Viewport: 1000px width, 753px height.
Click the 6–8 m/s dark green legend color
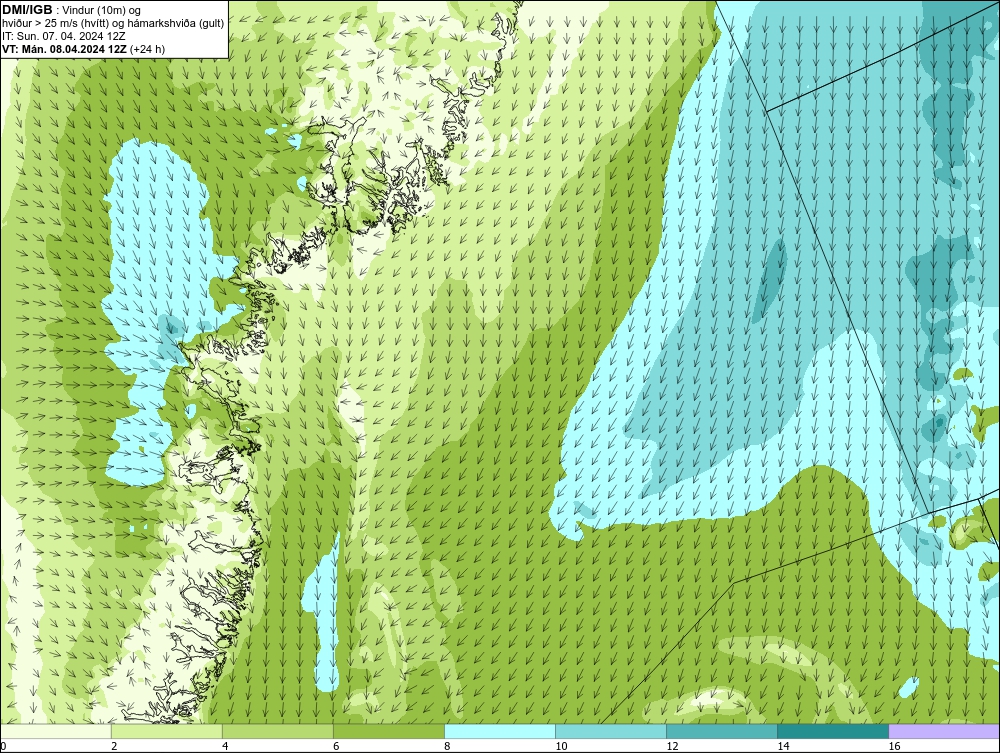pyautogui.click(x=389, y=731)
